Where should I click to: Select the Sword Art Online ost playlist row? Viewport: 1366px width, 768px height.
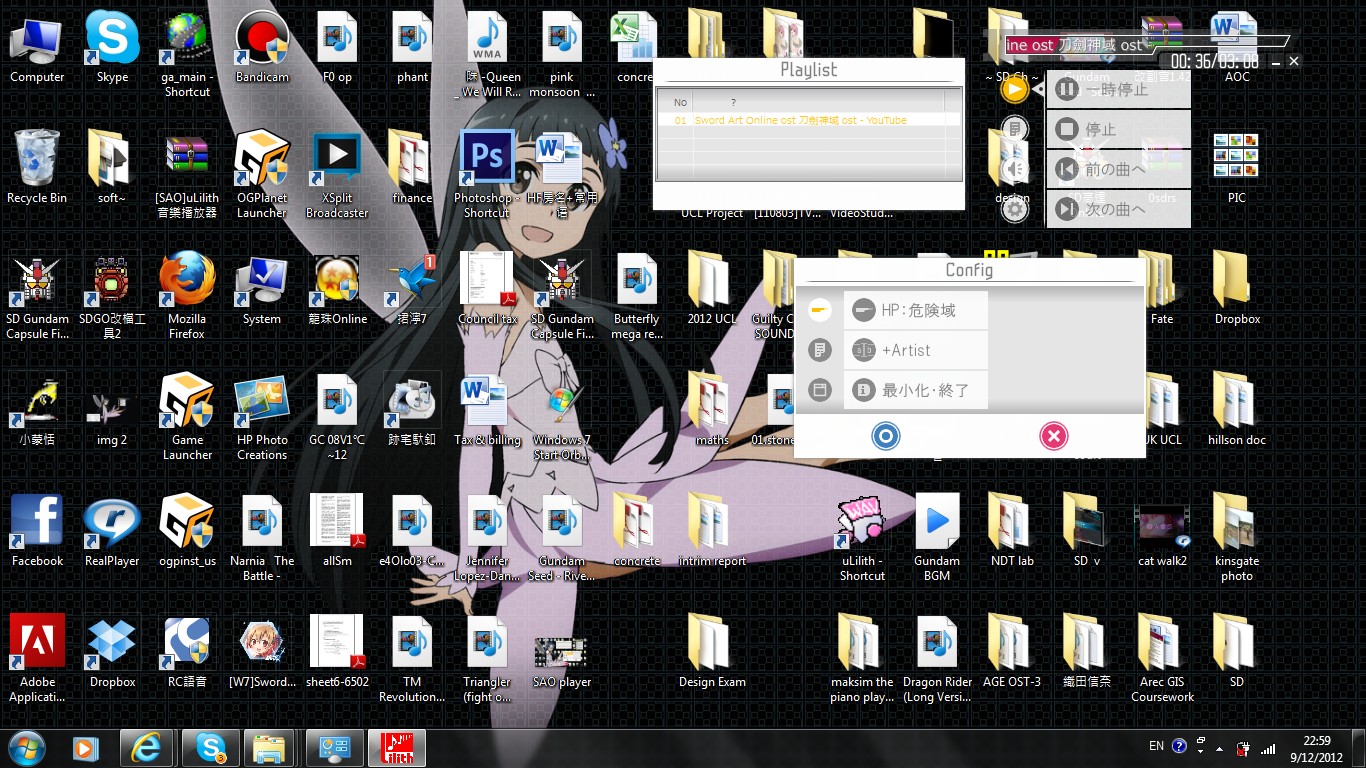[x=808, y=120]
